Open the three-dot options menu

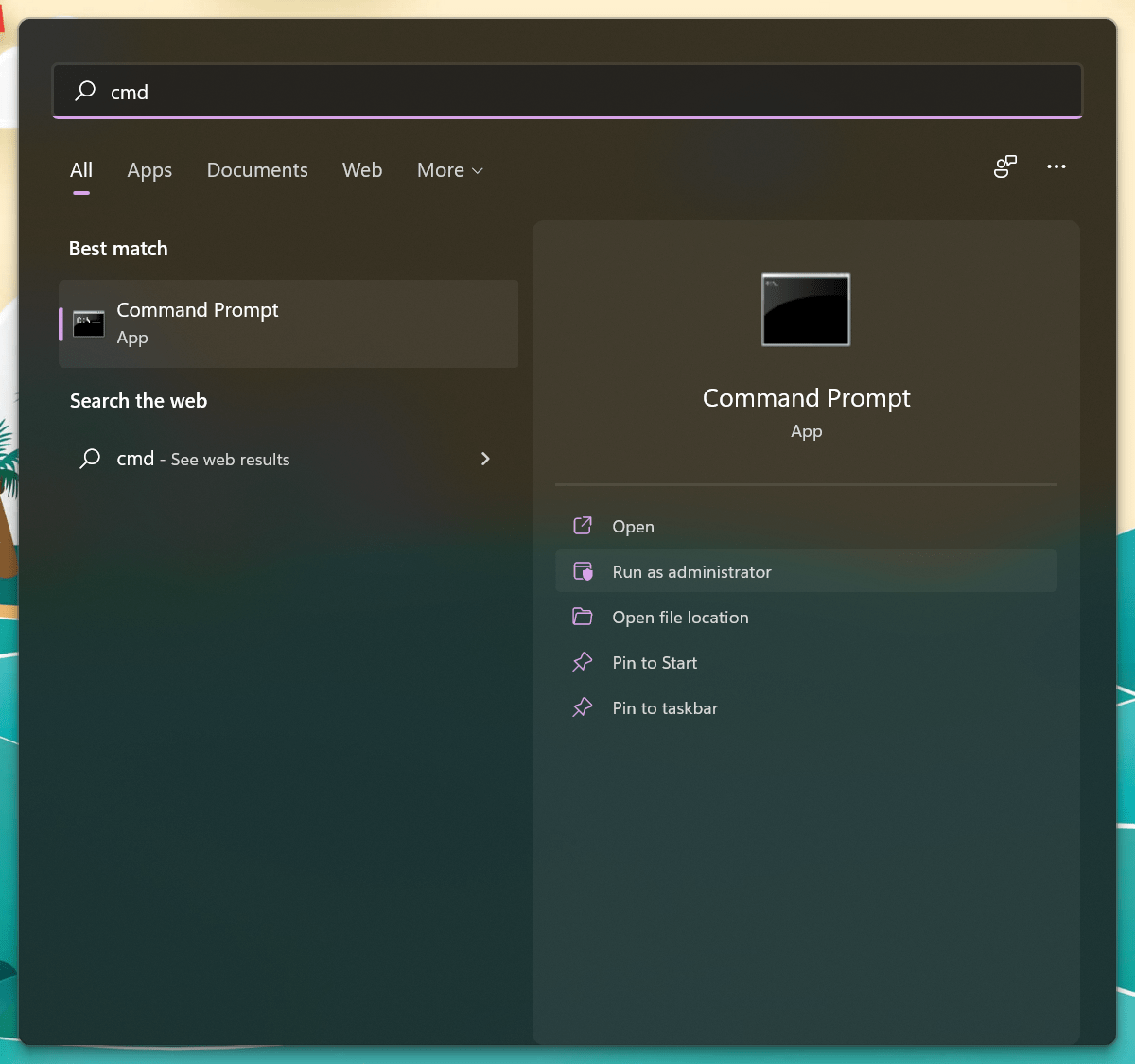pyautogui.click(x=1056, y=166)
